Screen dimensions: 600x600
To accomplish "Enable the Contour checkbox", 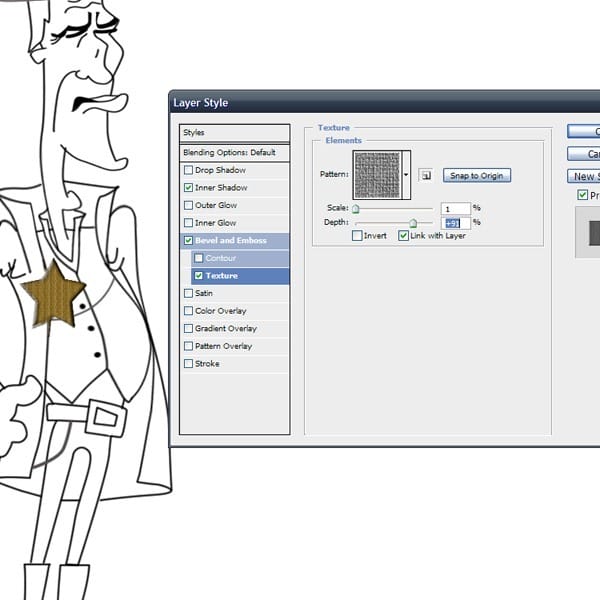I will click(x=199, y=258).
